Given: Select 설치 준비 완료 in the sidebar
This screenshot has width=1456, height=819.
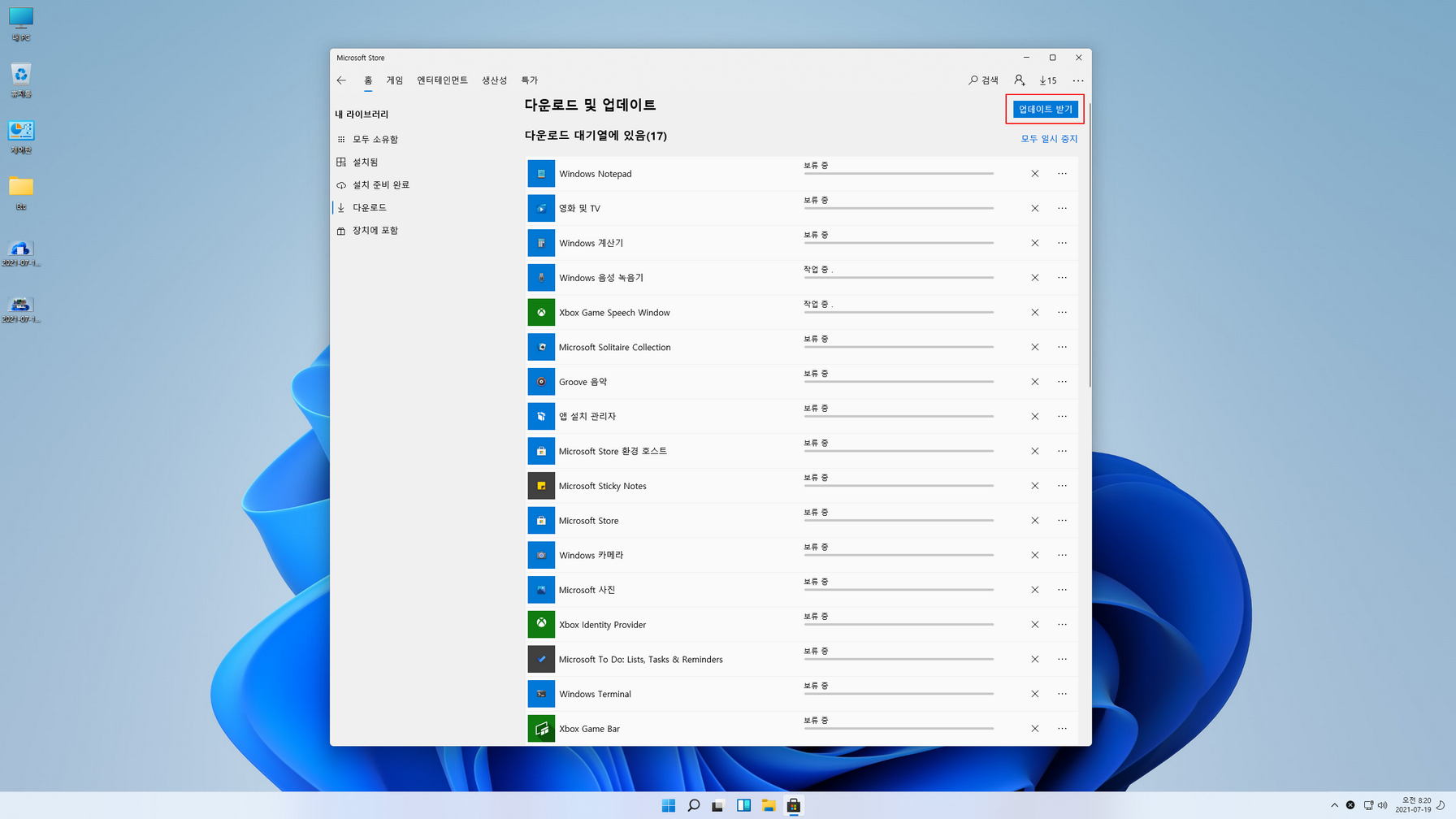Looking at the screenshot, I should [x=381, y=185].
